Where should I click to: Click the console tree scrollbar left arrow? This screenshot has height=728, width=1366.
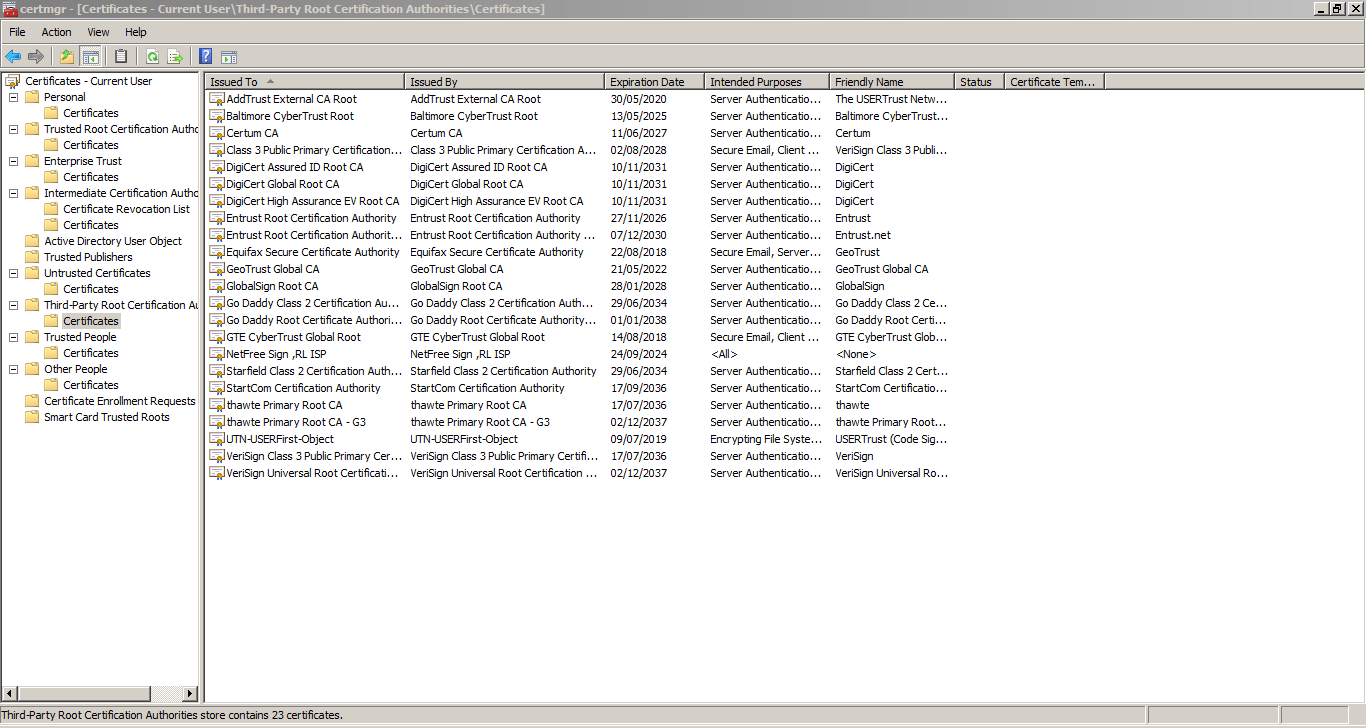click(9, 693)
